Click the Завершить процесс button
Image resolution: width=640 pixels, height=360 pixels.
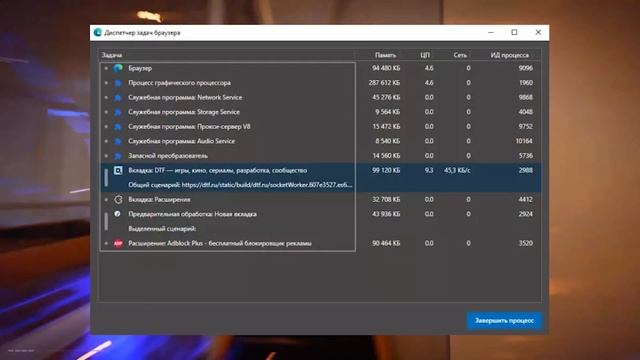pos(504,320)
